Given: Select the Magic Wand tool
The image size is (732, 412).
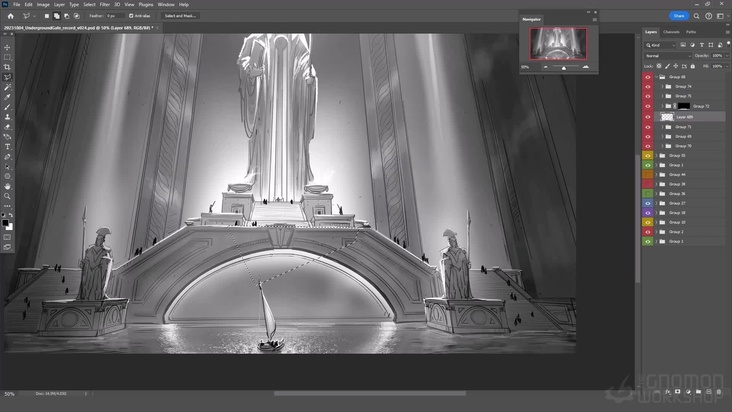Looking at the screenshot, I should click(x=7, y=87).
